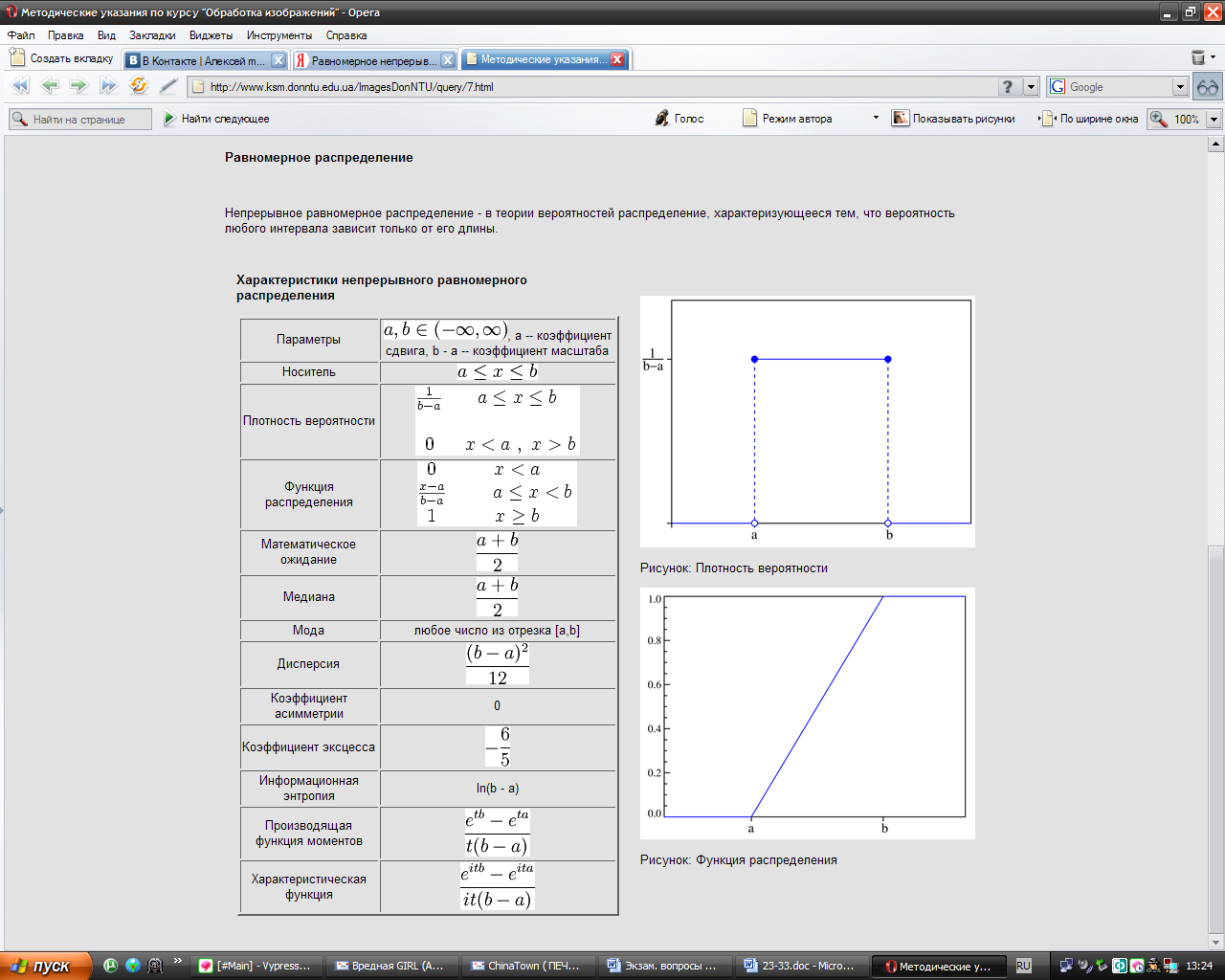Focus the Google search field
The height and width of the screenshot is (980, 1225).
(x=1118, y=87)
